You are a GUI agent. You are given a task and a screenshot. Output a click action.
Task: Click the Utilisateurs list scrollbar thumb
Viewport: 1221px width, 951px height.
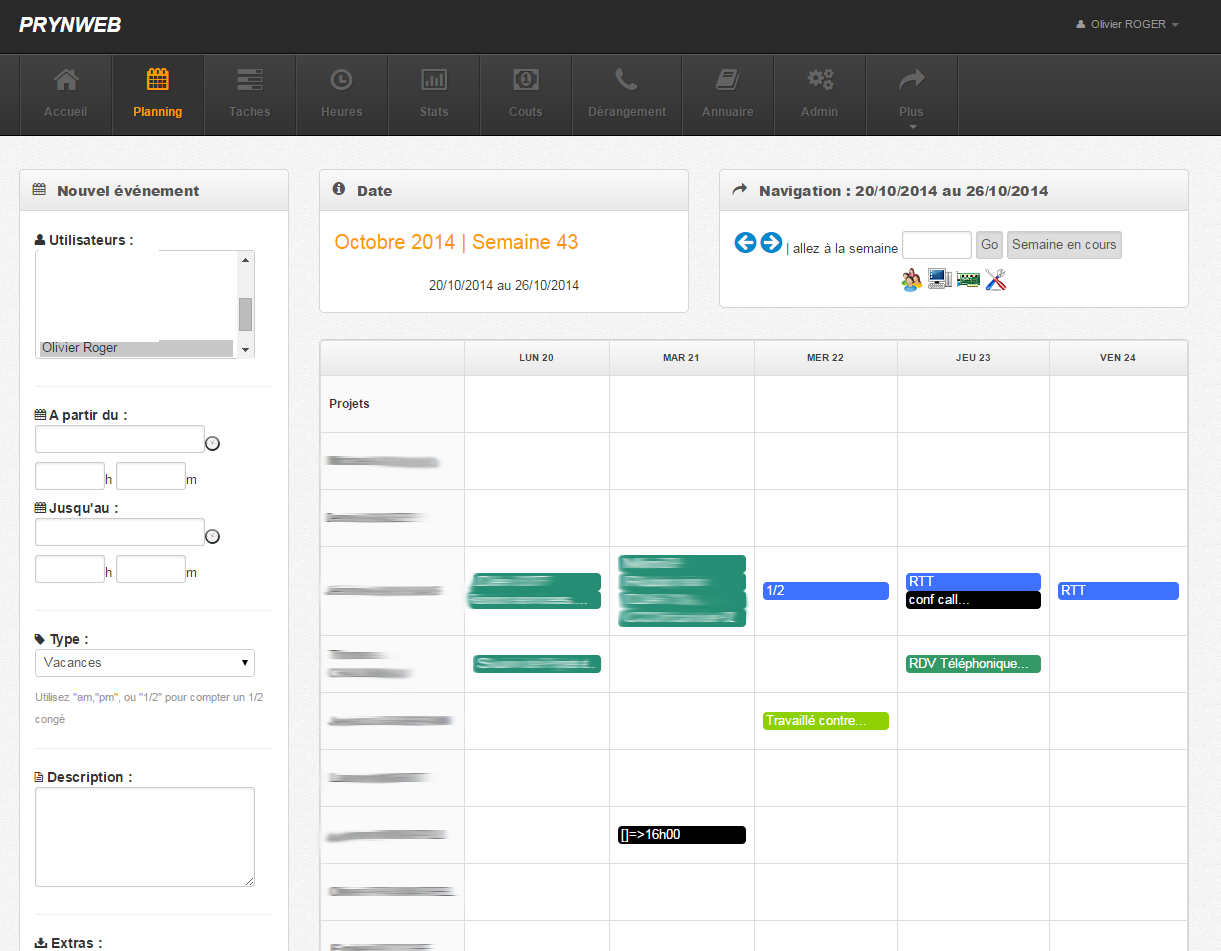click(x=245, y=314)
